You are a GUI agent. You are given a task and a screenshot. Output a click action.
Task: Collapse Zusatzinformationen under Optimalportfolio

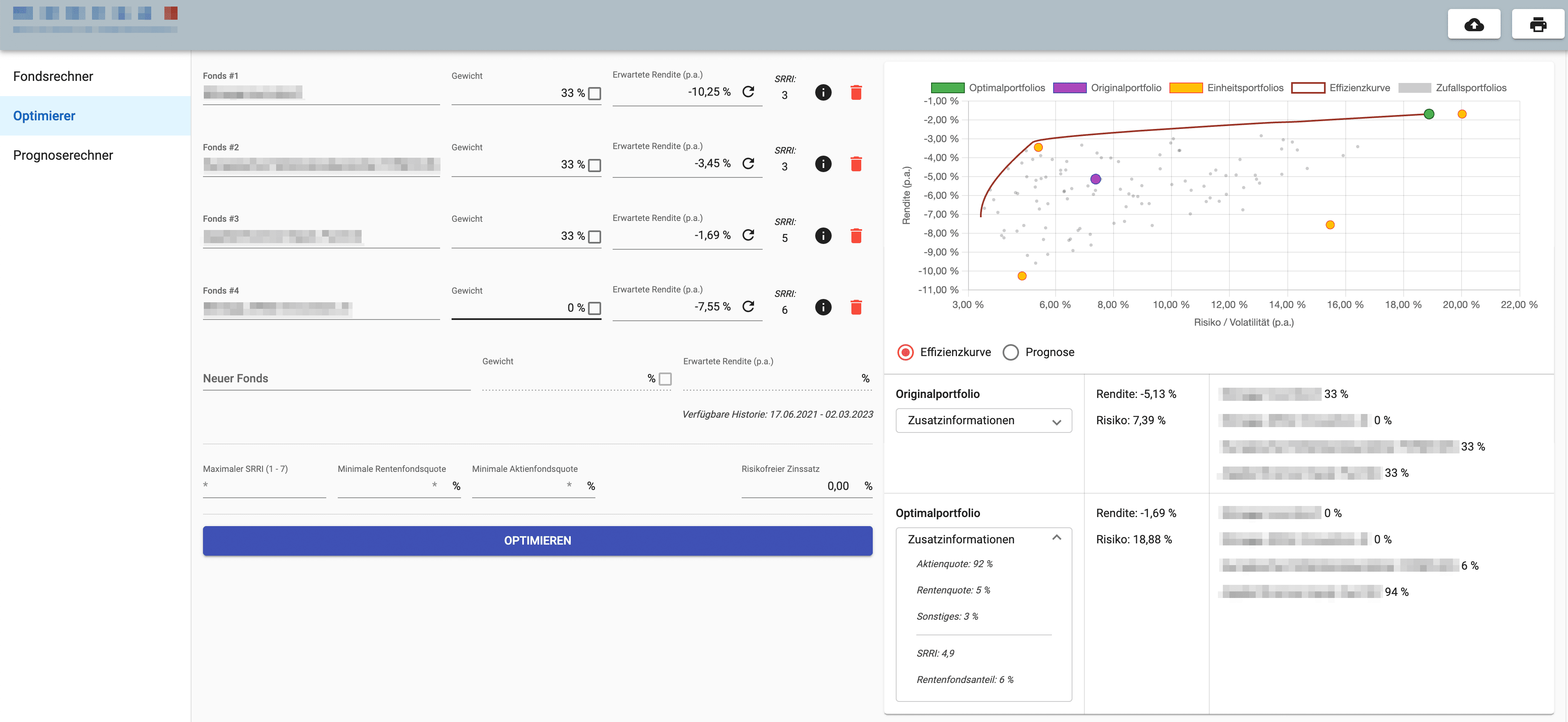pyautogui.click(x=984, y=539)
